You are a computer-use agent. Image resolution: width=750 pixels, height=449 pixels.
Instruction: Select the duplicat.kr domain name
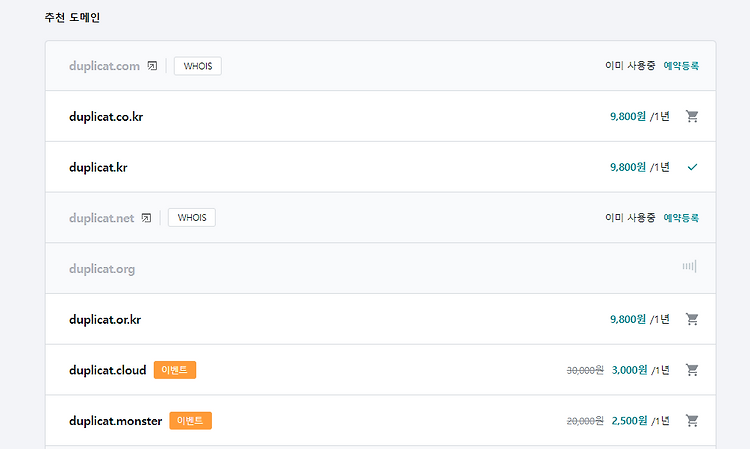pos(98,167)
